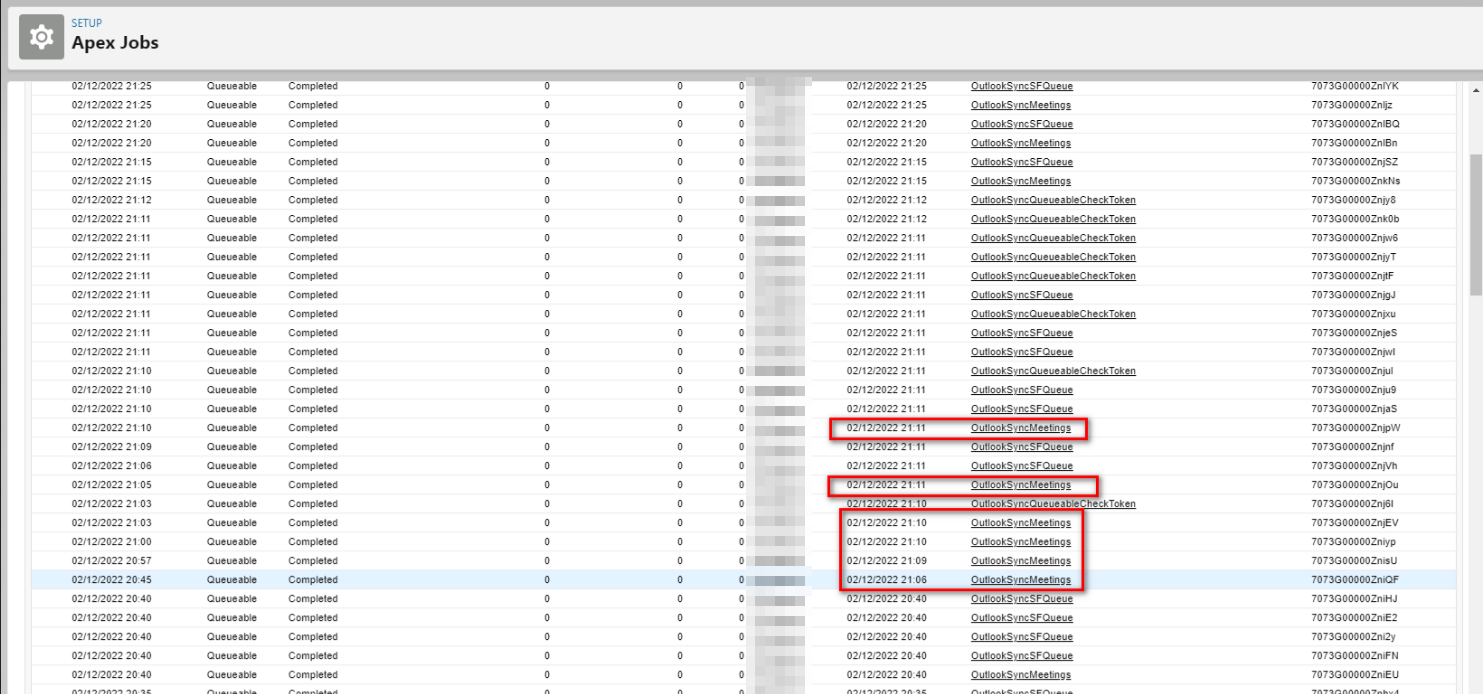Click the Apex Jobs page title
1483x694 pixels.
(x=115, y=43)
